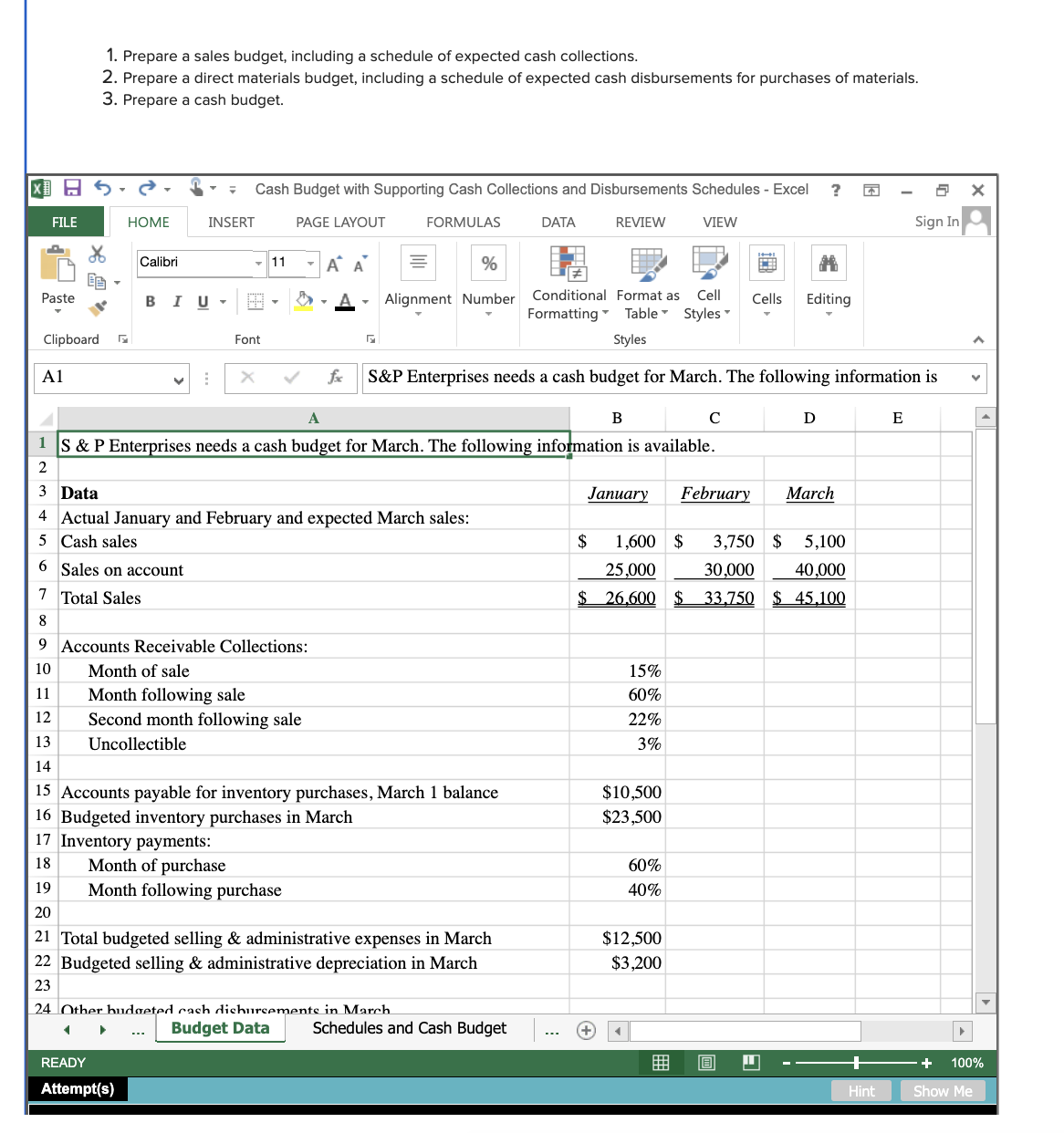Click the Borders icon
This screenshot has width=1064, height=1133.
coord(256,302)
